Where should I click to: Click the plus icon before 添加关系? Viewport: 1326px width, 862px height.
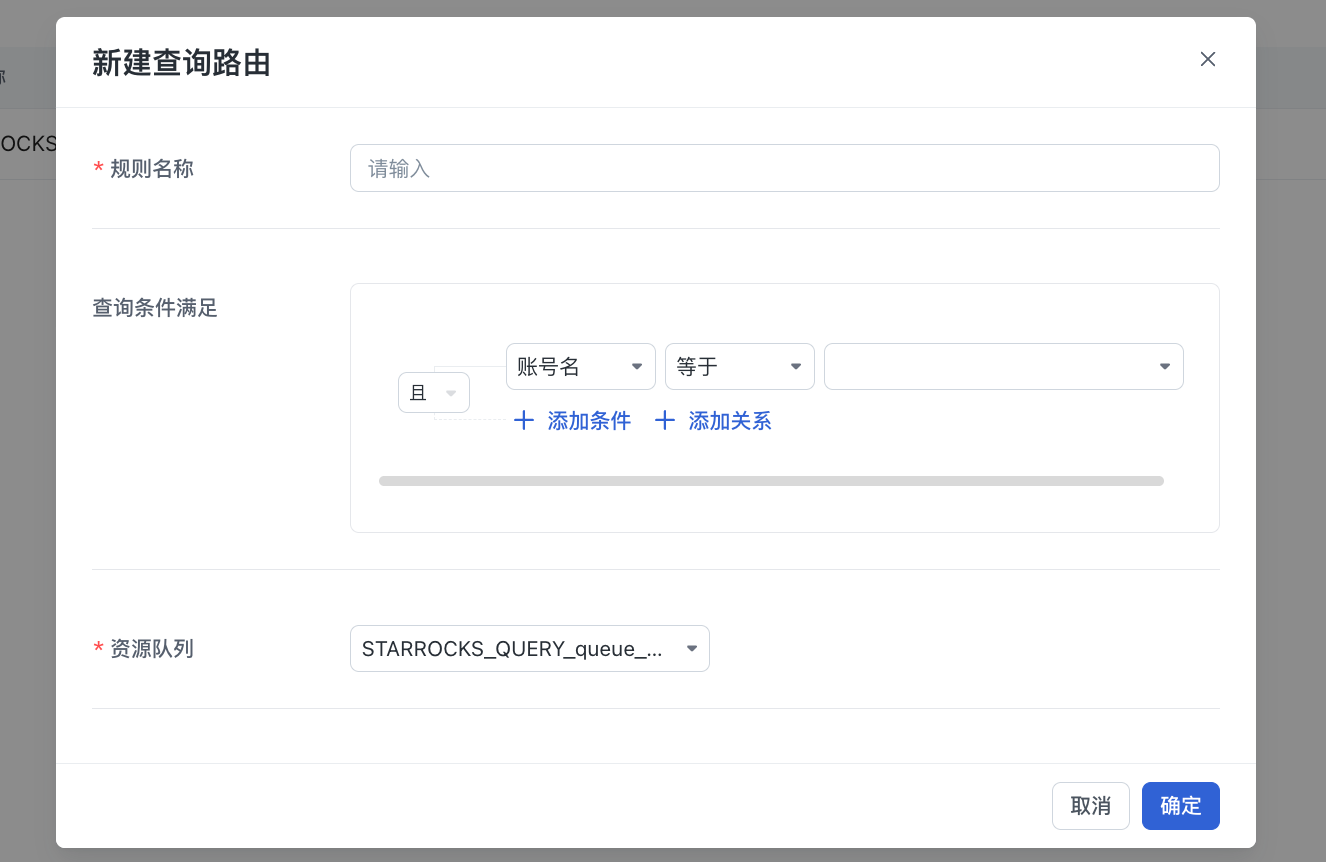click(665, 421)
